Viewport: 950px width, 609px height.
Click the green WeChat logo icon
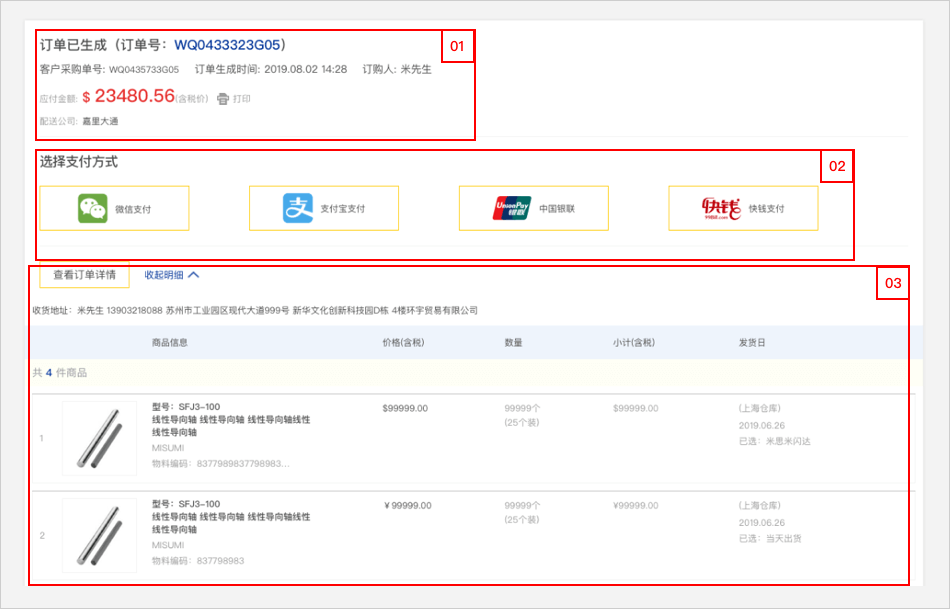pos(93,208)
